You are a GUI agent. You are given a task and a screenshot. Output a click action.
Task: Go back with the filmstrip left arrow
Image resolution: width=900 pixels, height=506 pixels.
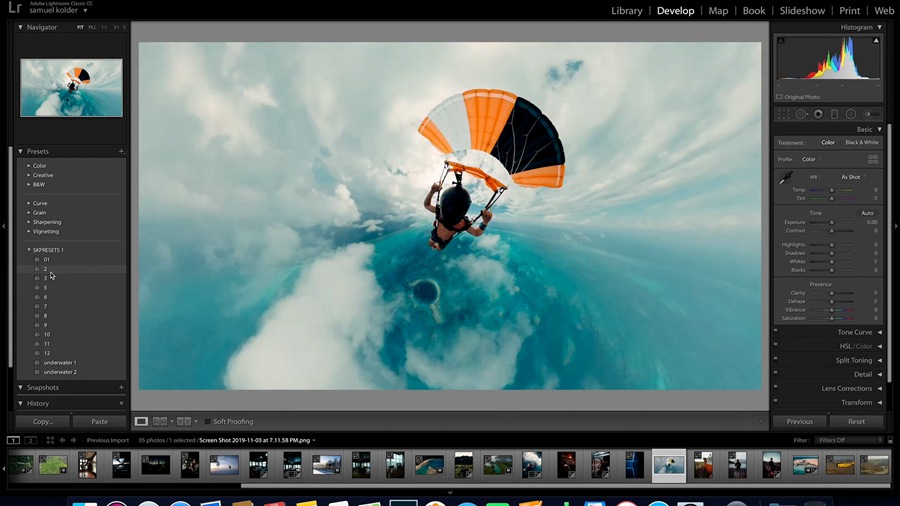point(63,440)
